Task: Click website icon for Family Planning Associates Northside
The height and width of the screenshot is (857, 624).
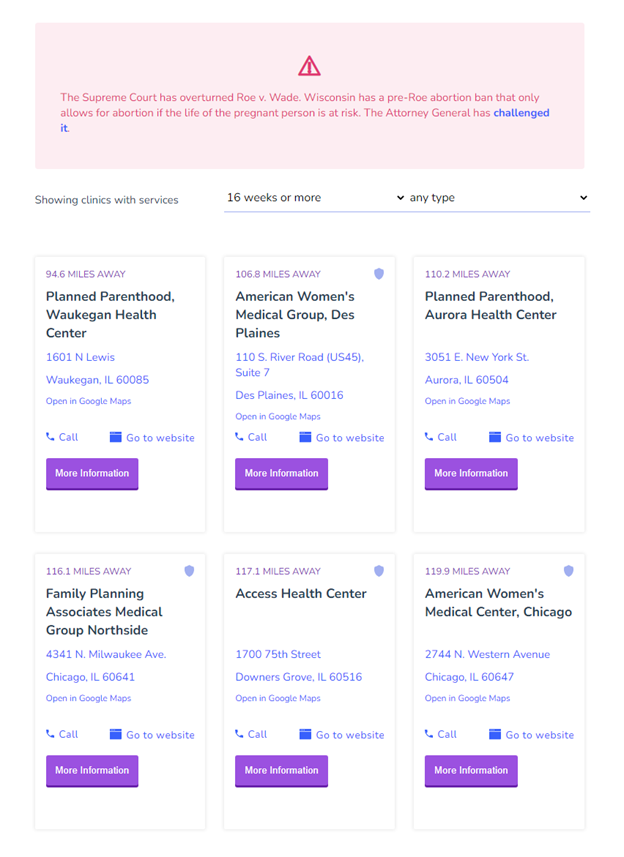Action: coord(115,734)
